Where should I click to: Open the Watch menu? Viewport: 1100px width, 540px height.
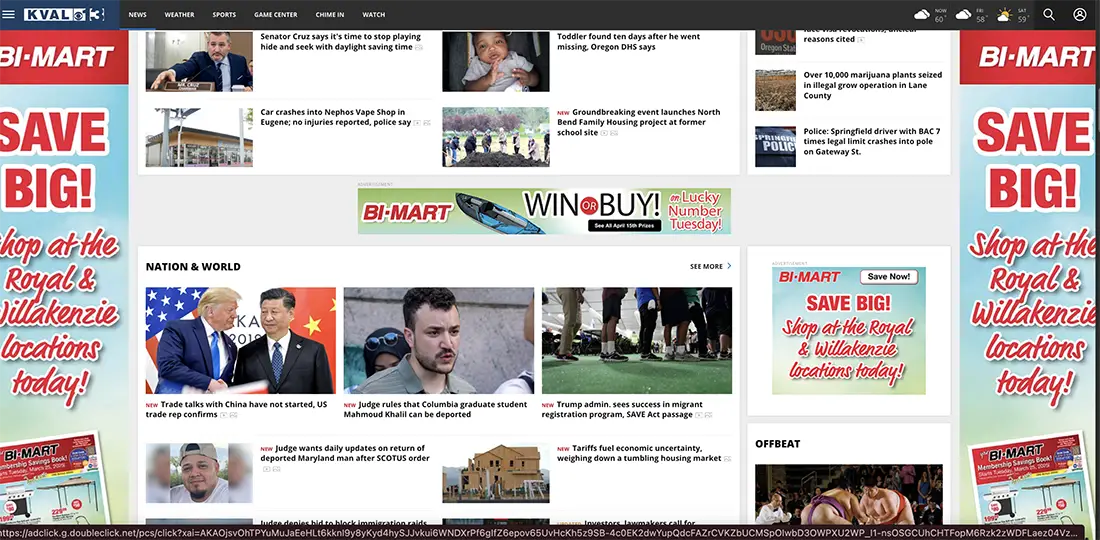click(x=374, y=15)
